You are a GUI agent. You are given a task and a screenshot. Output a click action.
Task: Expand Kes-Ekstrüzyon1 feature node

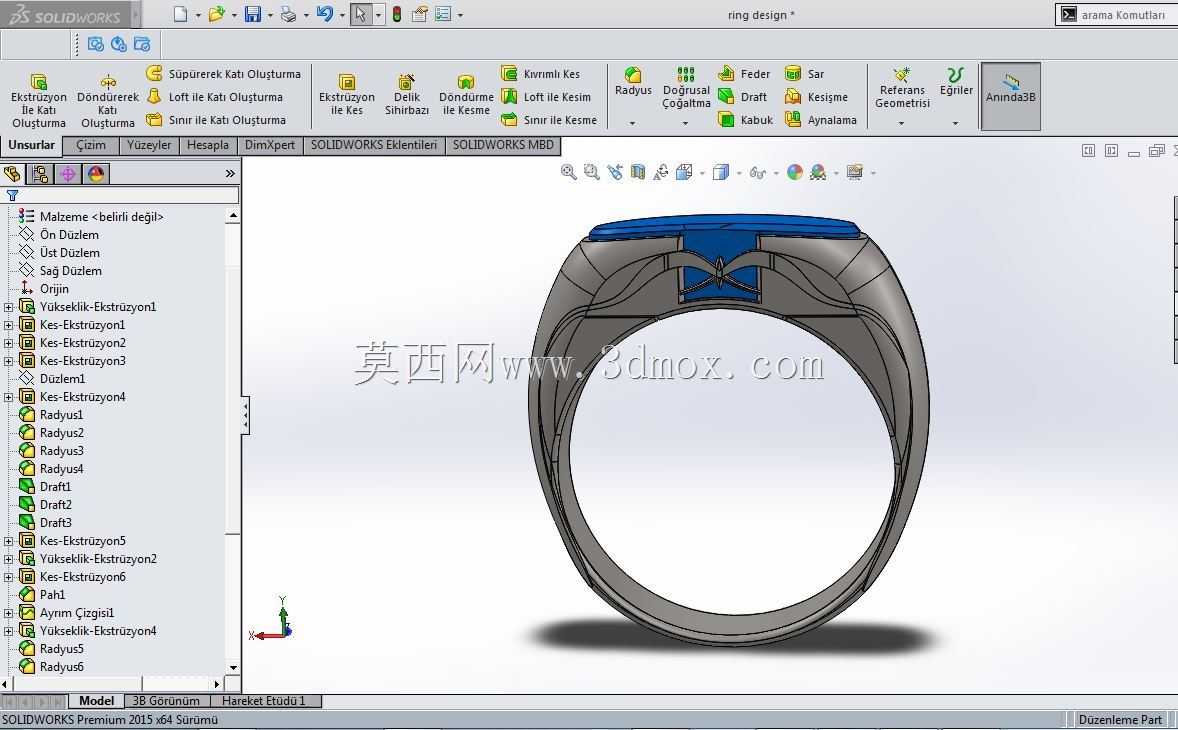8,325
